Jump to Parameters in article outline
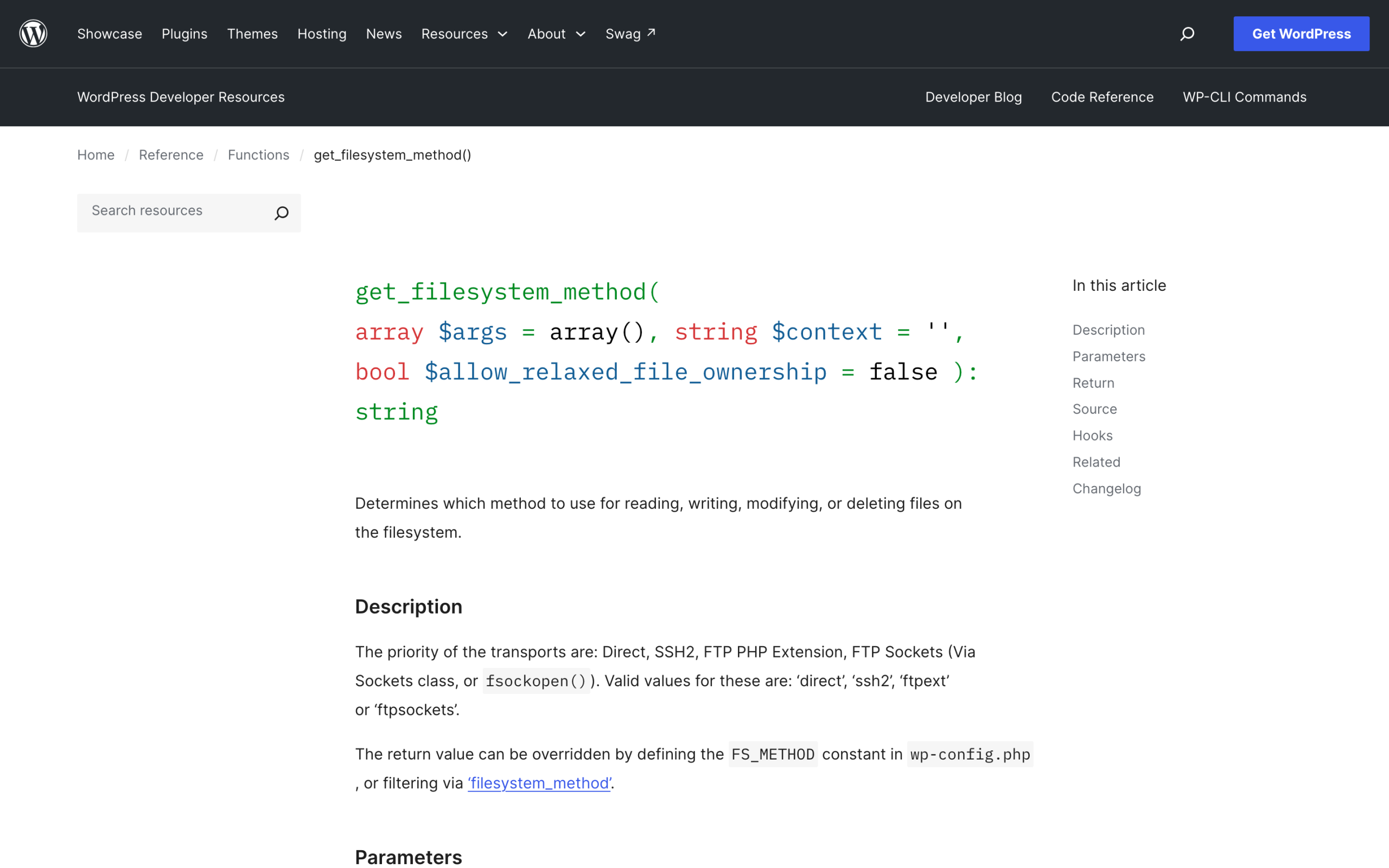The image size is (1389, 868). 1109,356
